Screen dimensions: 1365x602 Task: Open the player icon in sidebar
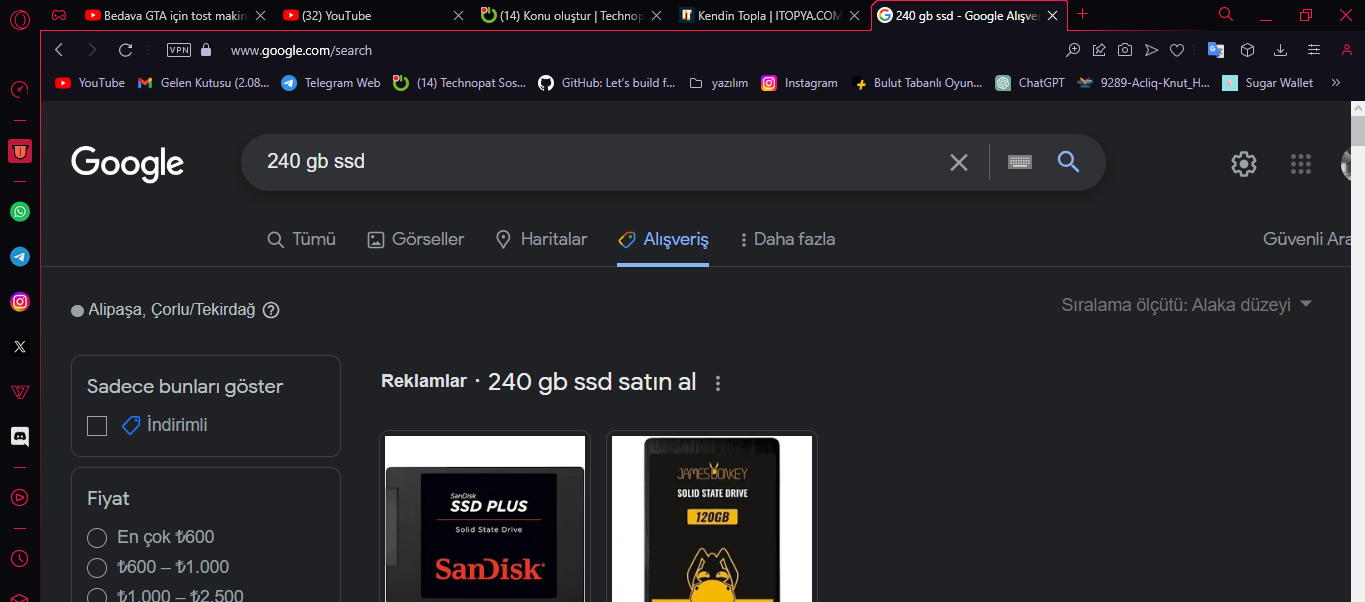coord(20,497)
